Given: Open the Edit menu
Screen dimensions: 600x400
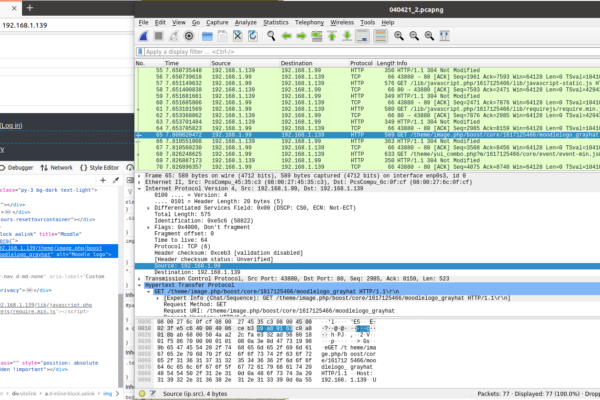Looking at the screenshot, I should (160, 23).
